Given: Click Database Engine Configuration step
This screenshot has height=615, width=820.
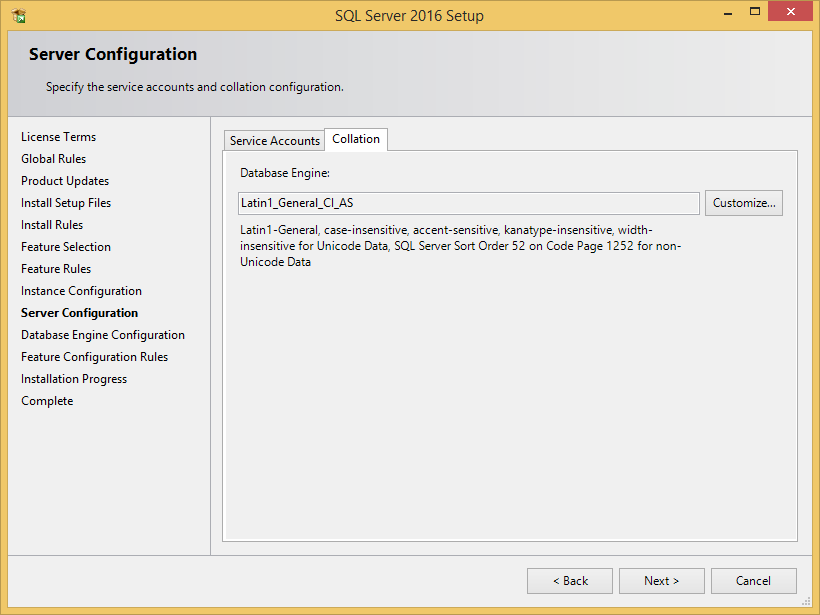Looking at the screenshot, I should [x=102, y=335].
